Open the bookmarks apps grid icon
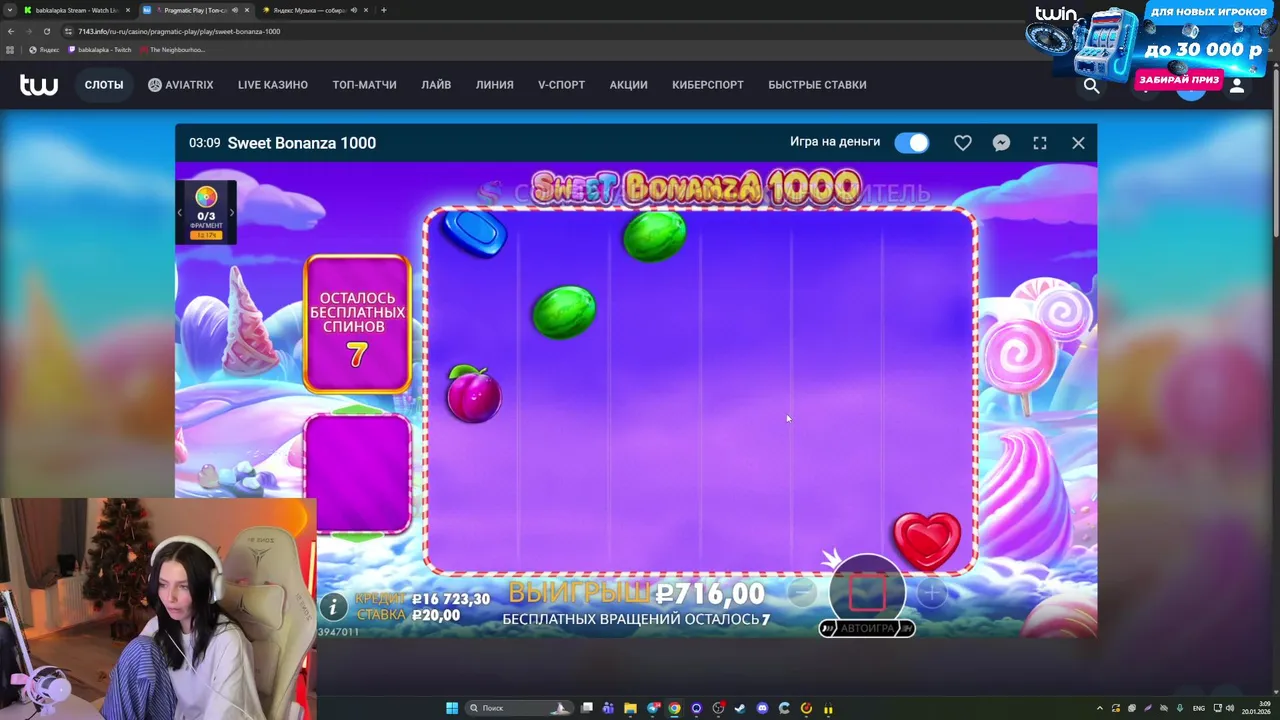Image resolution: width=1280 pixels, height=720 pixels. coord(11,49)
